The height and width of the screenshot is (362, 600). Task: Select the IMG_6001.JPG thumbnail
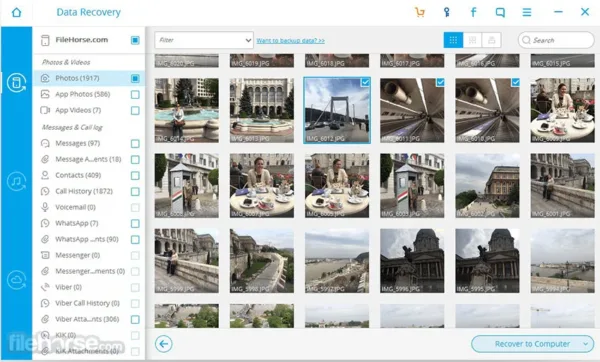562,186
